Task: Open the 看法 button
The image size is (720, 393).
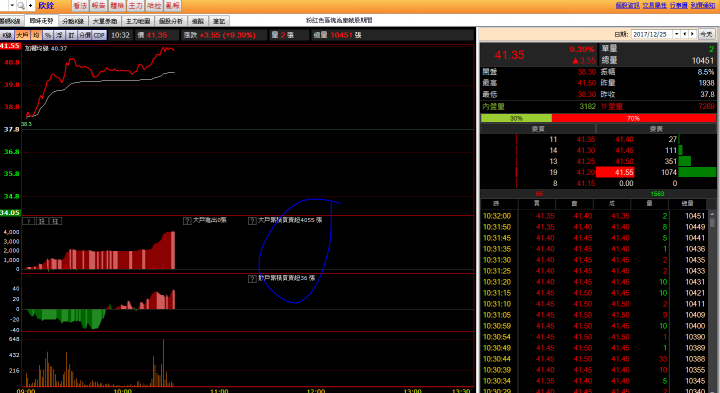Action: tap(80, 6)
